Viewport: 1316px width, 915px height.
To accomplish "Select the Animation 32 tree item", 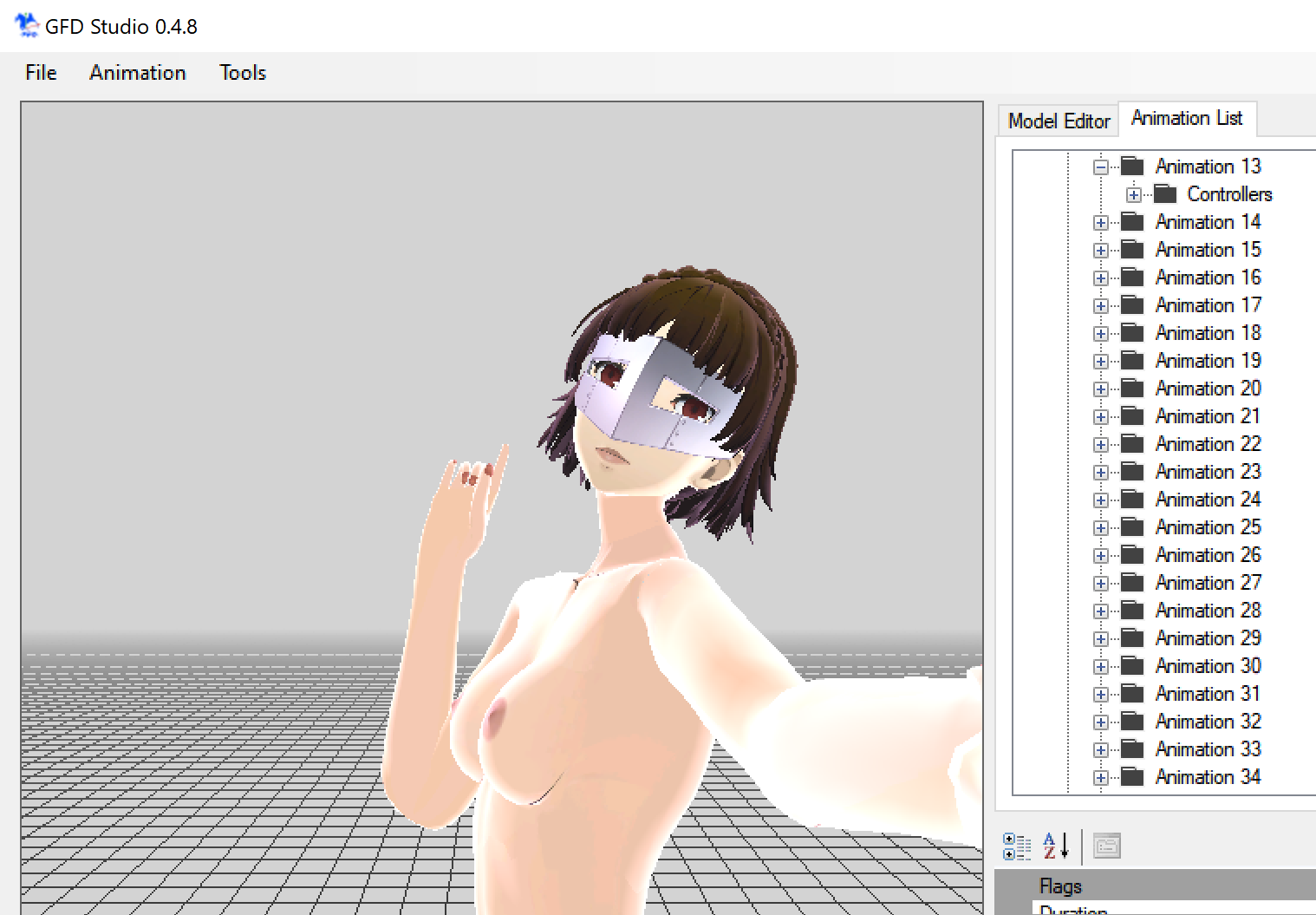I will click(1208, 722).
